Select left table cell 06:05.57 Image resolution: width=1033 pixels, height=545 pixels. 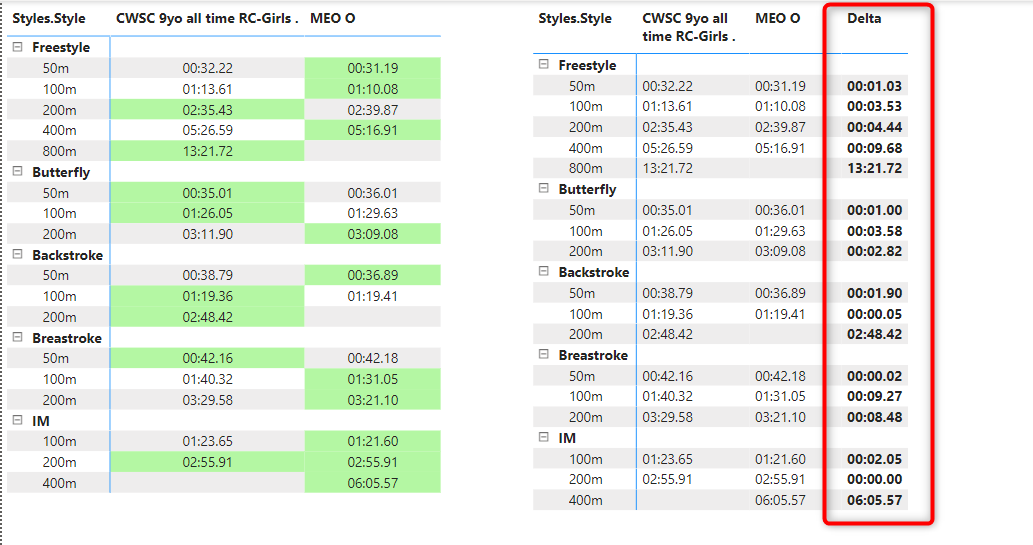click(x=372, y=483)
